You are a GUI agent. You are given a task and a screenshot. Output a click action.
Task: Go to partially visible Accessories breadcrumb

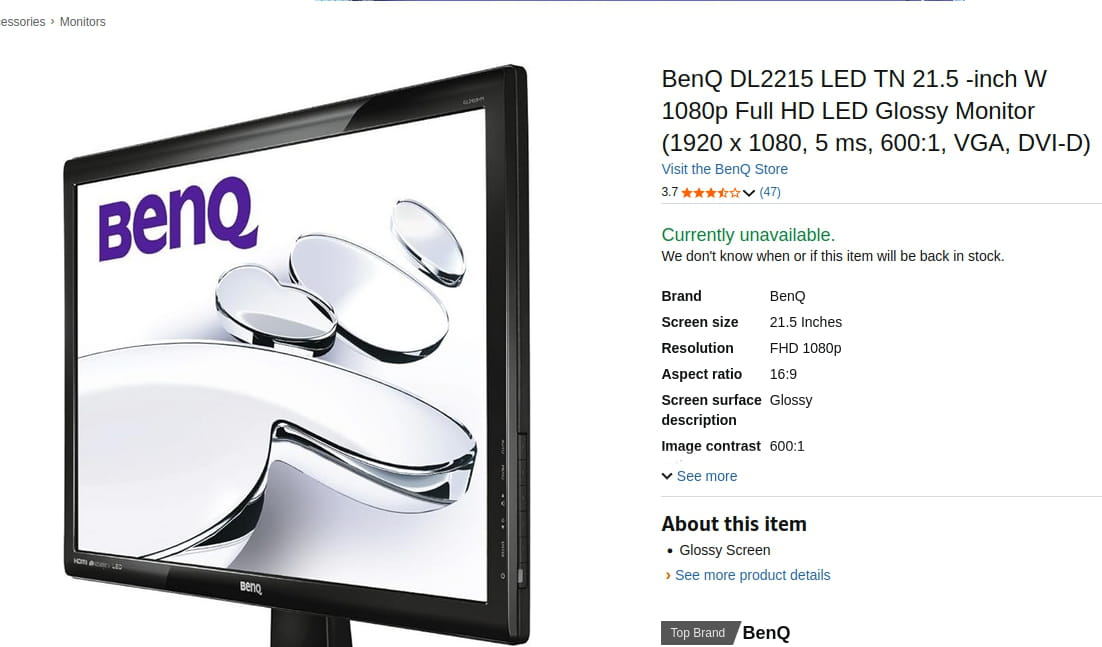tap(22, 22)
